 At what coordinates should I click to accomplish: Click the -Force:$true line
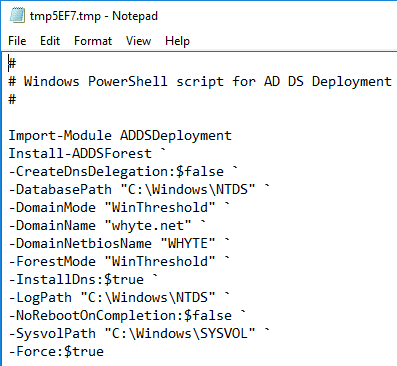point(56,351)
